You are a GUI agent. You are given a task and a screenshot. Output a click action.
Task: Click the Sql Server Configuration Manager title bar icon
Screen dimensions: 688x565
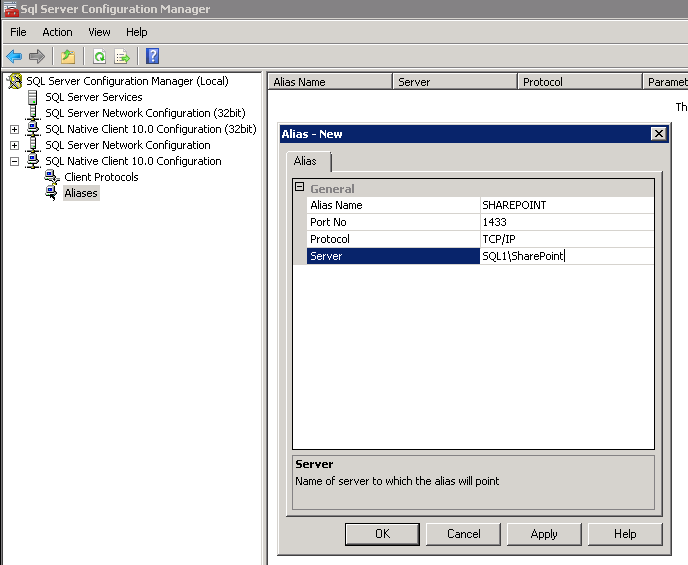coord(11,9)
